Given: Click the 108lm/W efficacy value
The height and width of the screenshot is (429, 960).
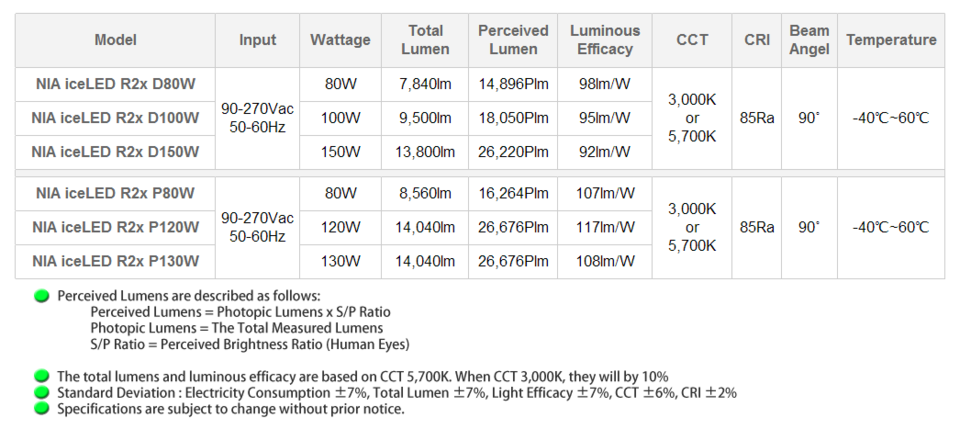Looking at the screenshot, I should [604, 261].
